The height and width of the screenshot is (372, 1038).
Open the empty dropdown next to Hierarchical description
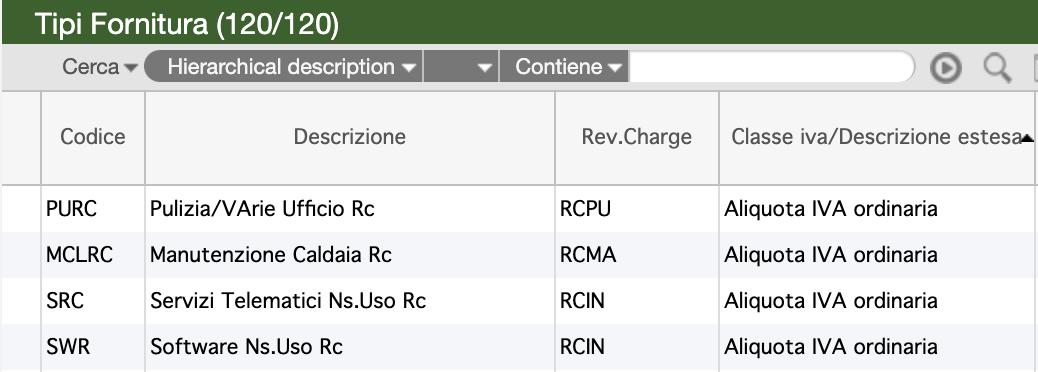[461, 67]
